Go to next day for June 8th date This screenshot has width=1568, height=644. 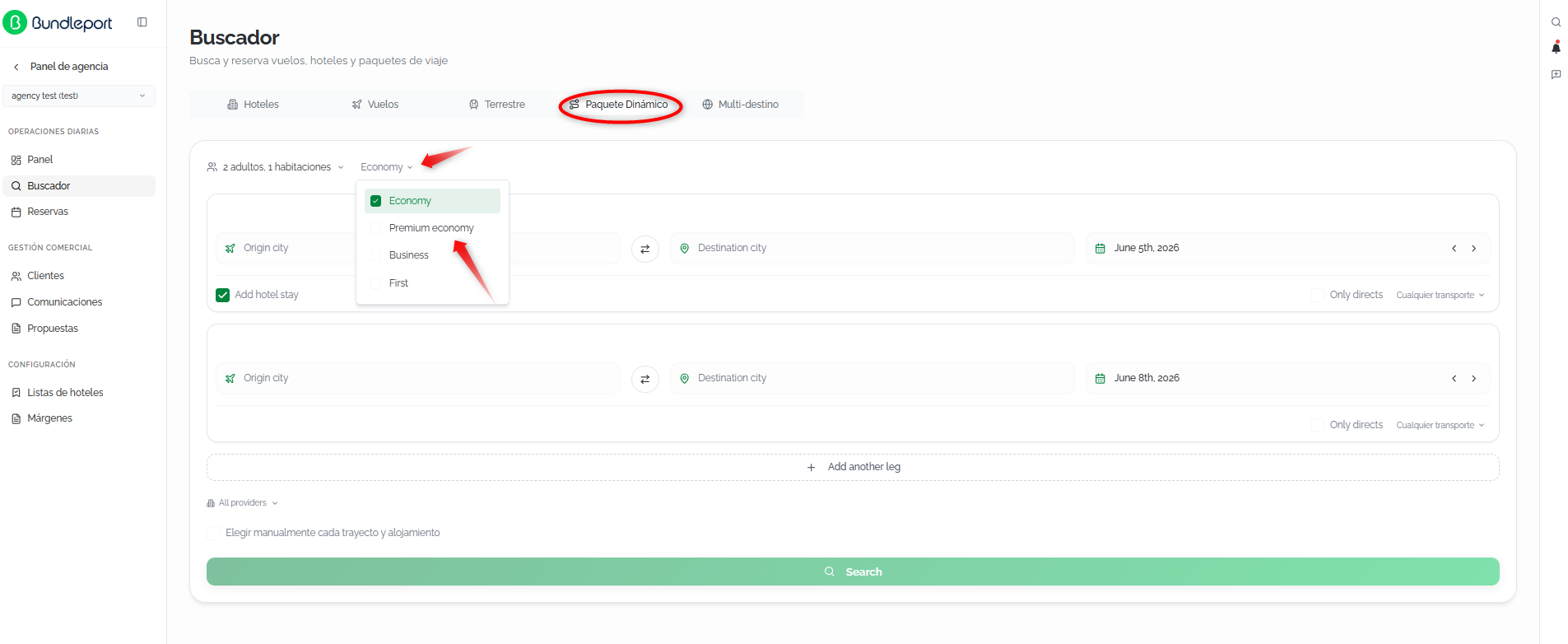(x=1474, y=379)
